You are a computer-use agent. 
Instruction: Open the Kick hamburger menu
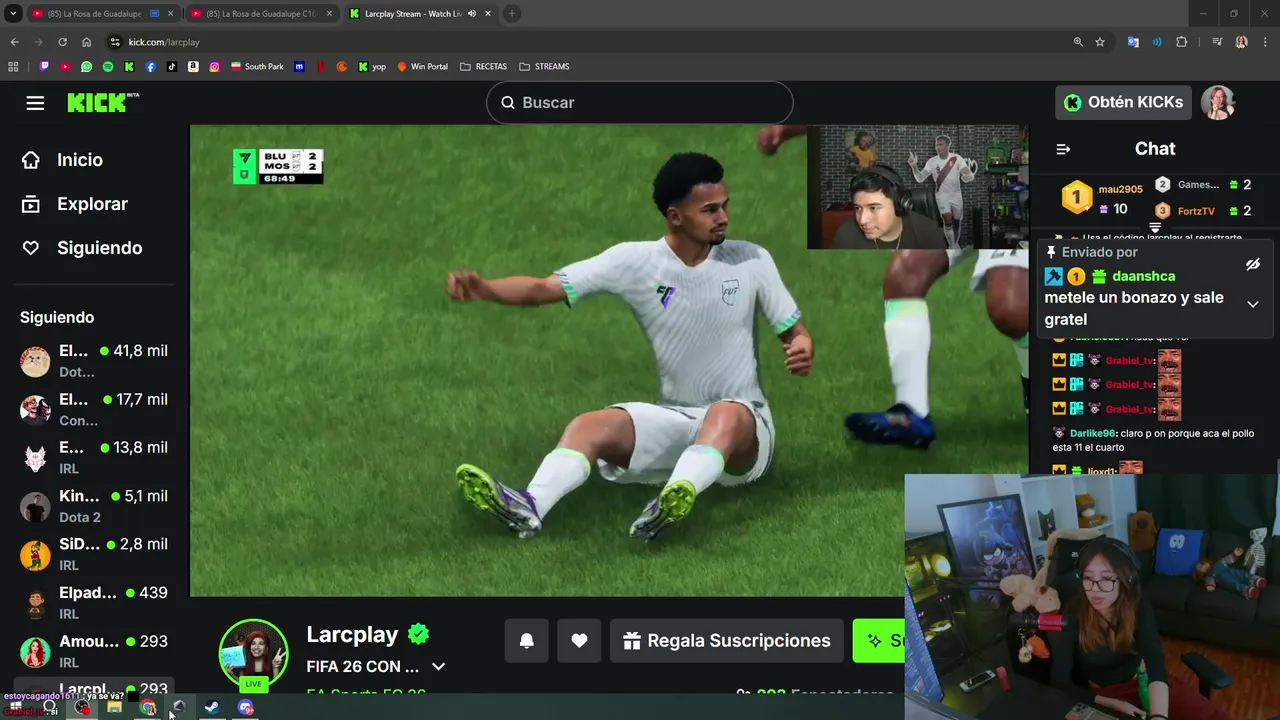(35, 103)
